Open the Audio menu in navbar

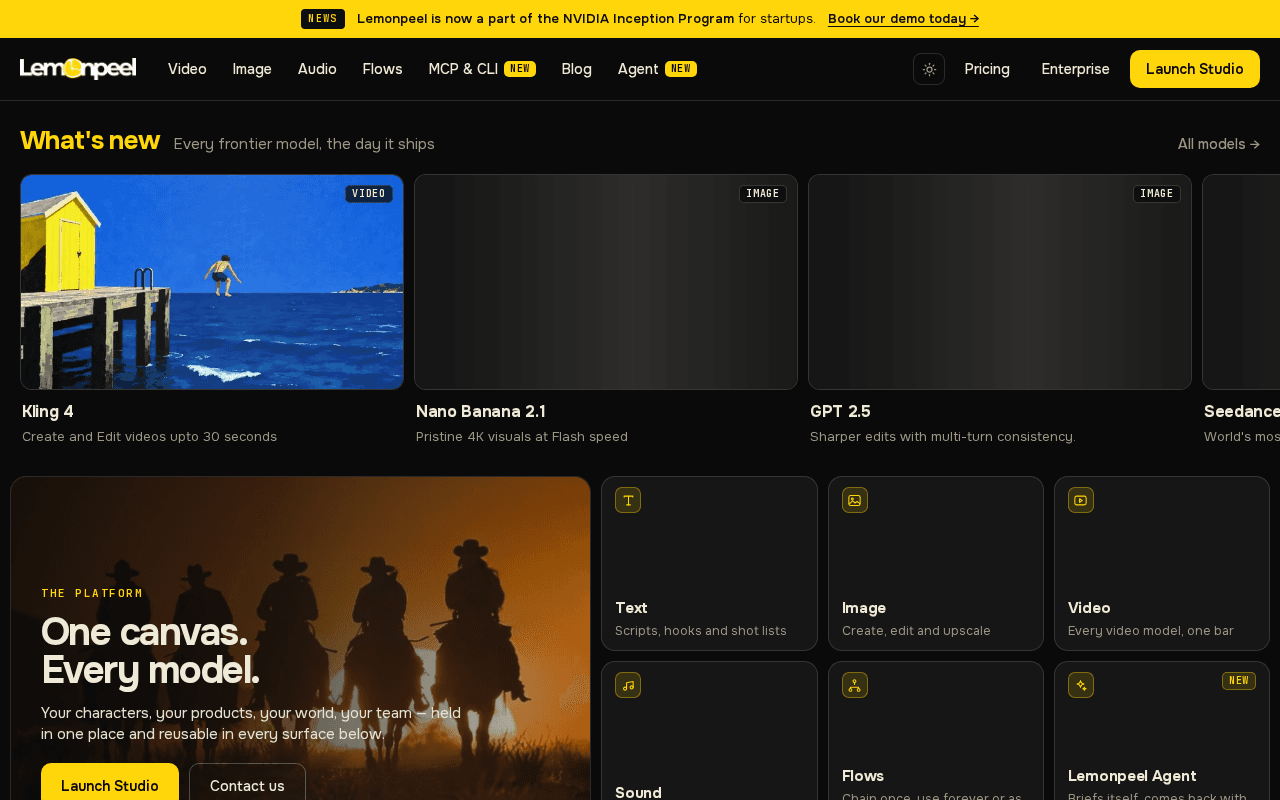pos(317,69)
